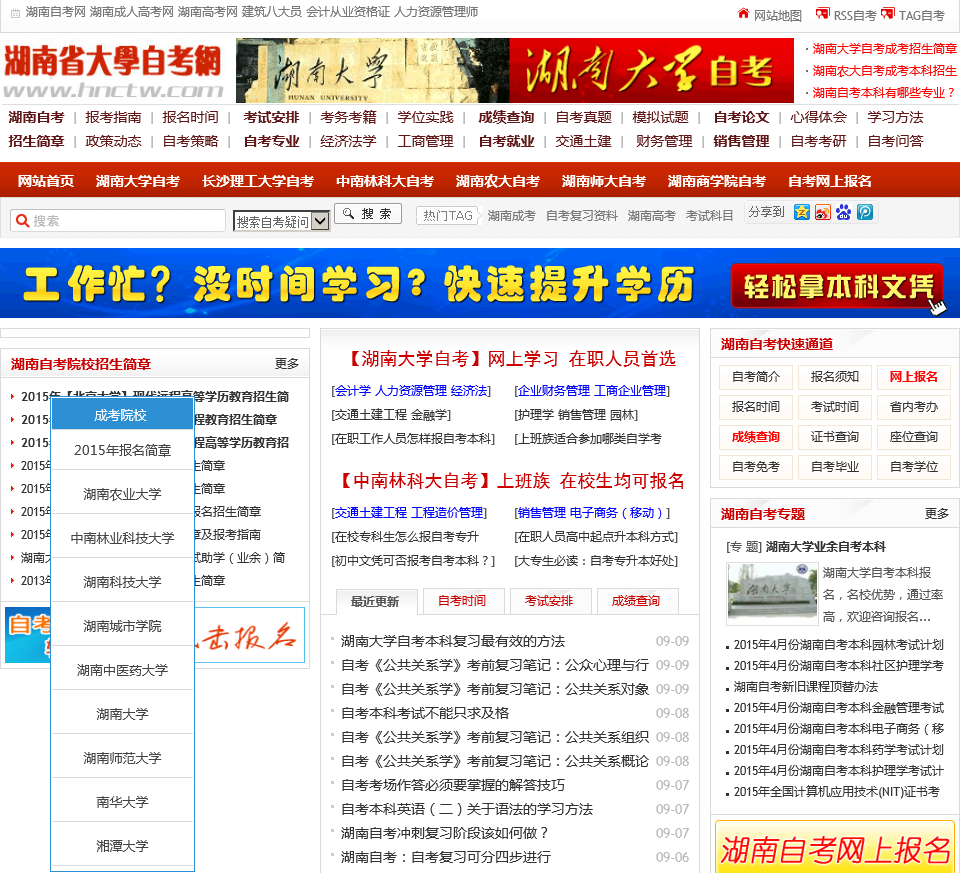Click the 证书查询 quick-access button
The height and width of the screenshot is (873, 960).
pos(834,436)
